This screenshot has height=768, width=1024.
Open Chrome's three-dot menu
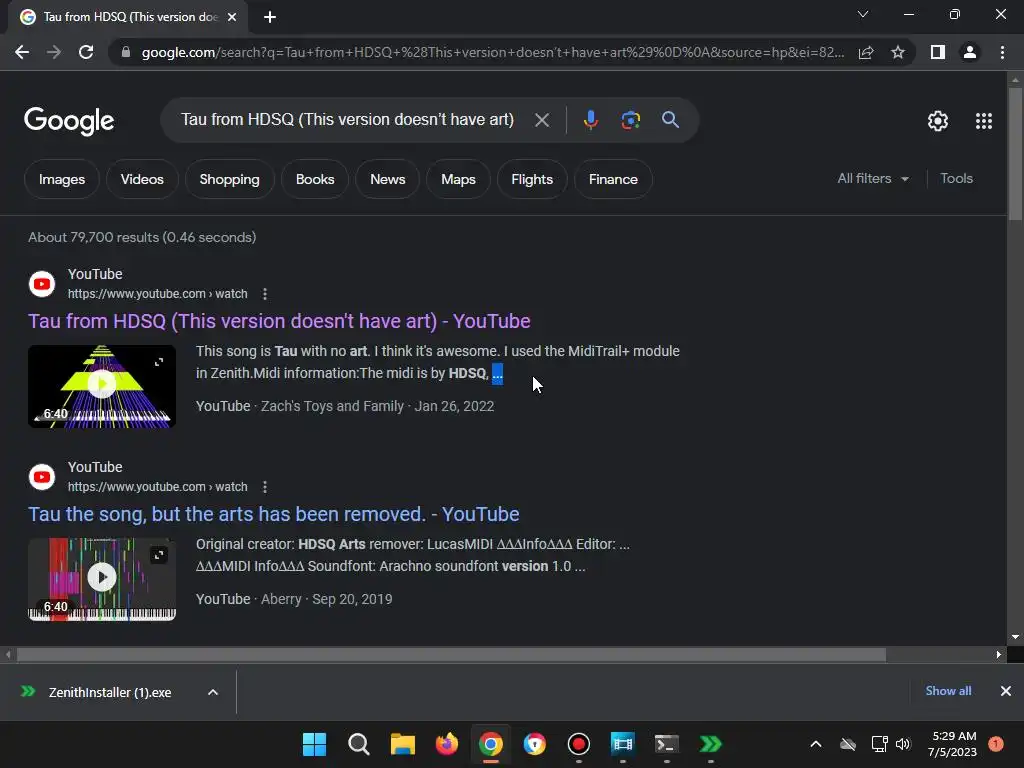[x=1002, y=52]
